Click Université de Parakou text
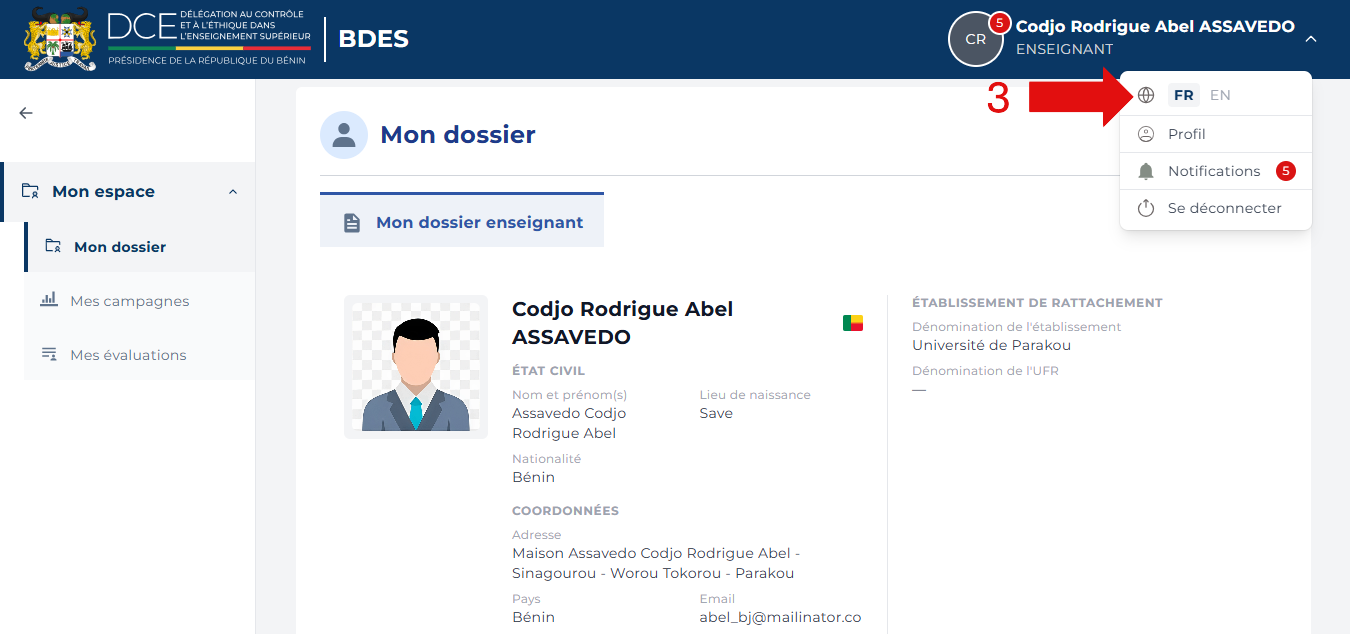Viewport: 1350px width, 634px height. coord(991,345)
